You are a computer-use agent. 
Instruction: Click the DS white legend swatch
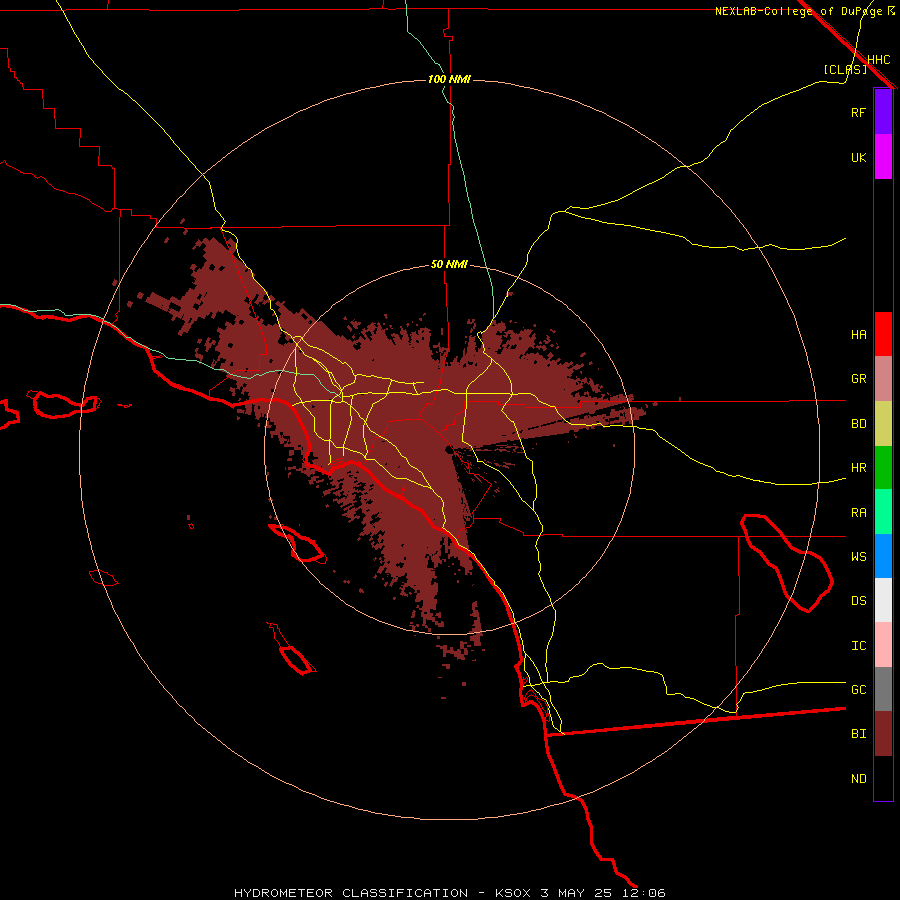tap(883, 600)
